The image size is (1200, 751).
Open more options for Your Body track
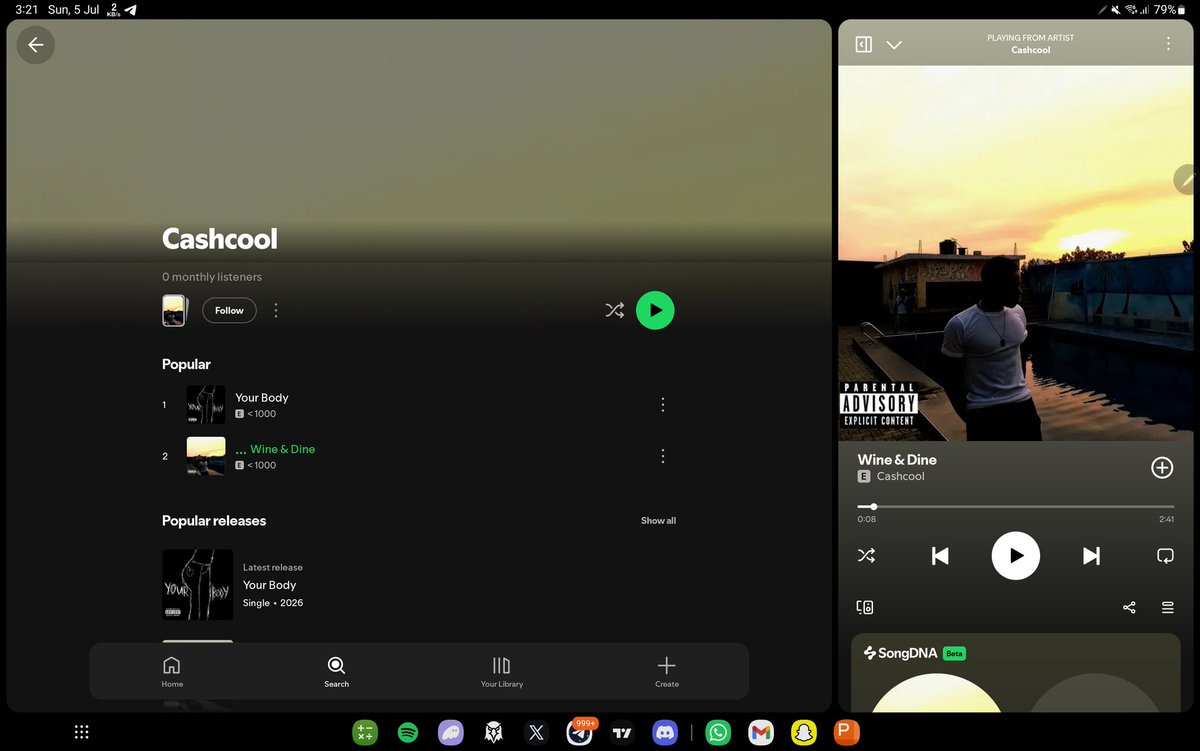click(662, 405)
